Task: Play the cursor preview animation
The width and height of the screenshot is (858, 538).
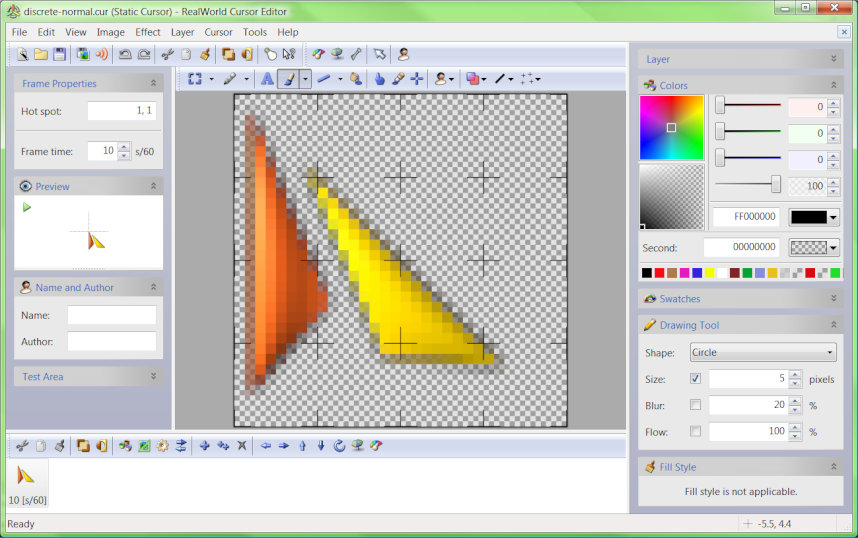Action: (27, 207)
